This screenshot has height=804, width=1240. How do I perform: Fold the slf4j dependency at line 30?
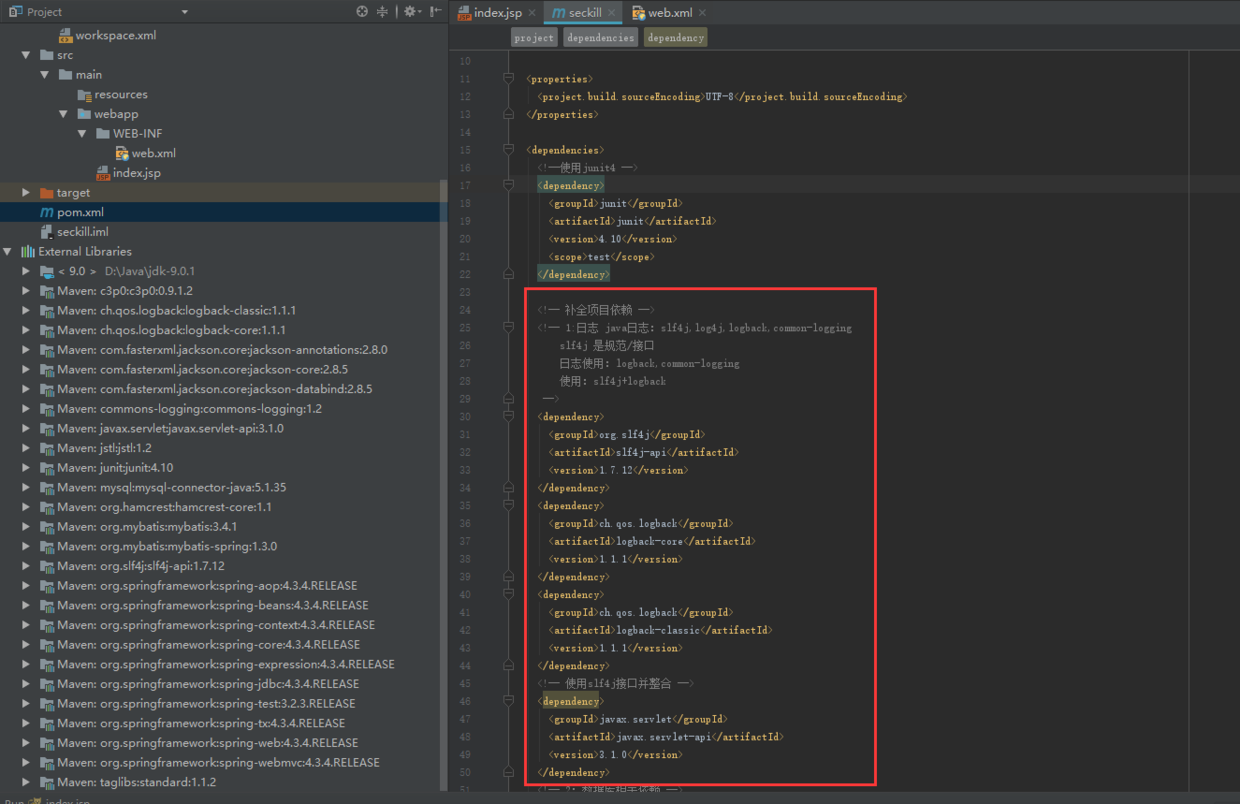[x=509, y=416]
